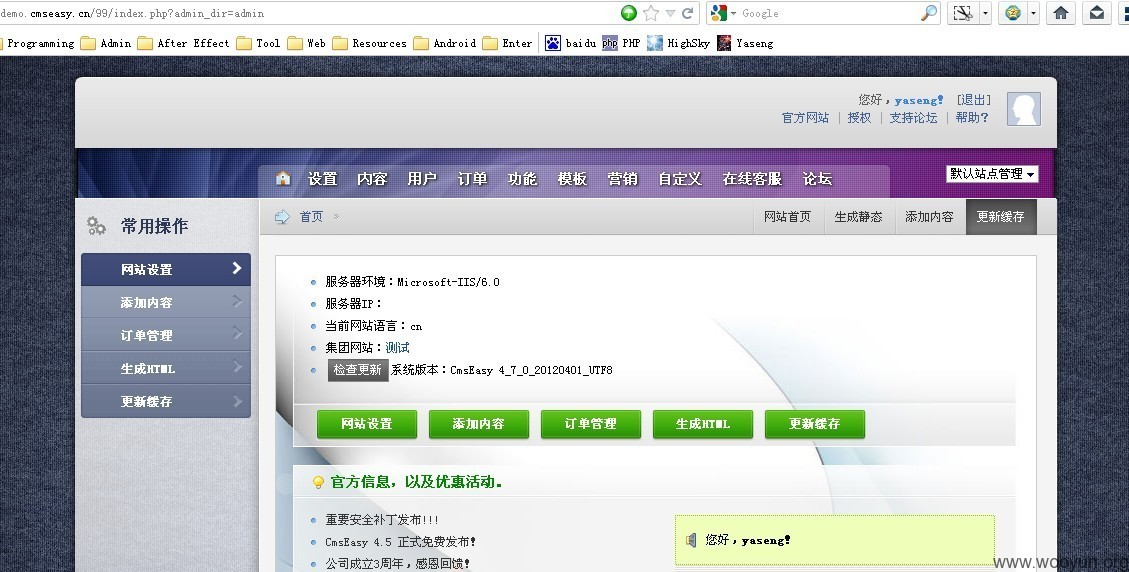Open the 模板 menu
This screenshot has height=572, width=1129.
(x=572, y=179)
